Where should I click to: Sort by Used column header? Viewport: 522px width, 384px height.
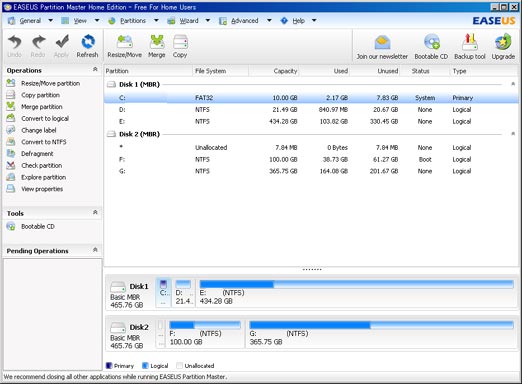click(x=324, y=71)
